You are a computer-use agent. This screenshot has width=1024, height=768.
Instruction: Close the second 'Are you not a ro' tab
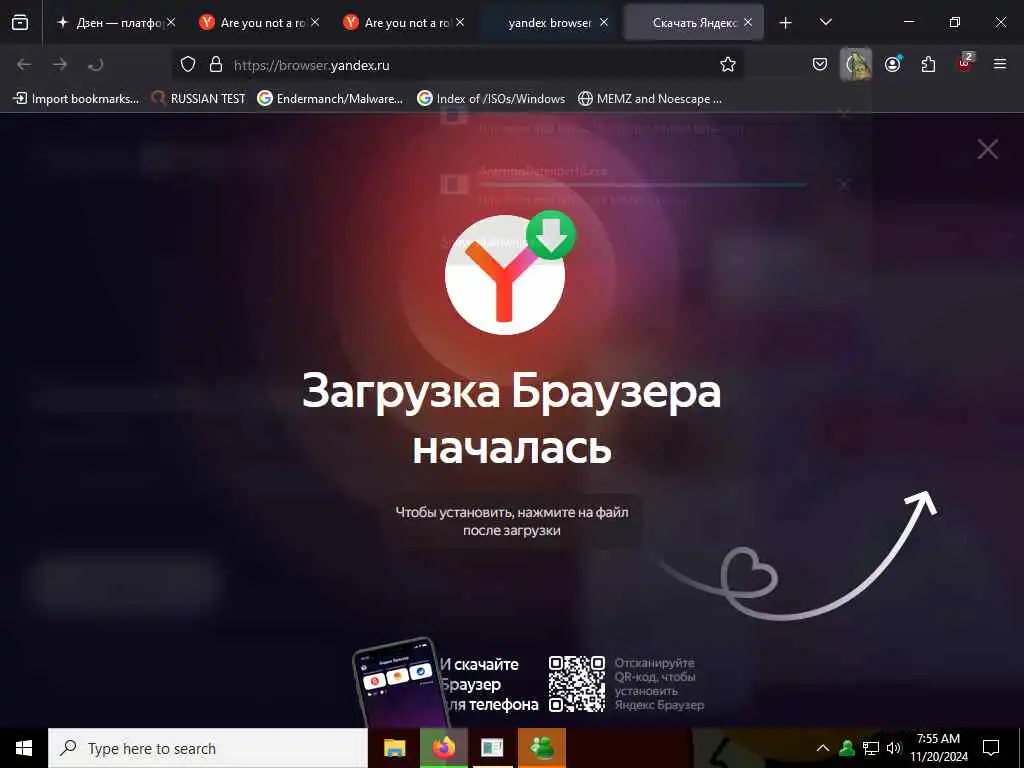pyautogui.click(x=460, y=22)
